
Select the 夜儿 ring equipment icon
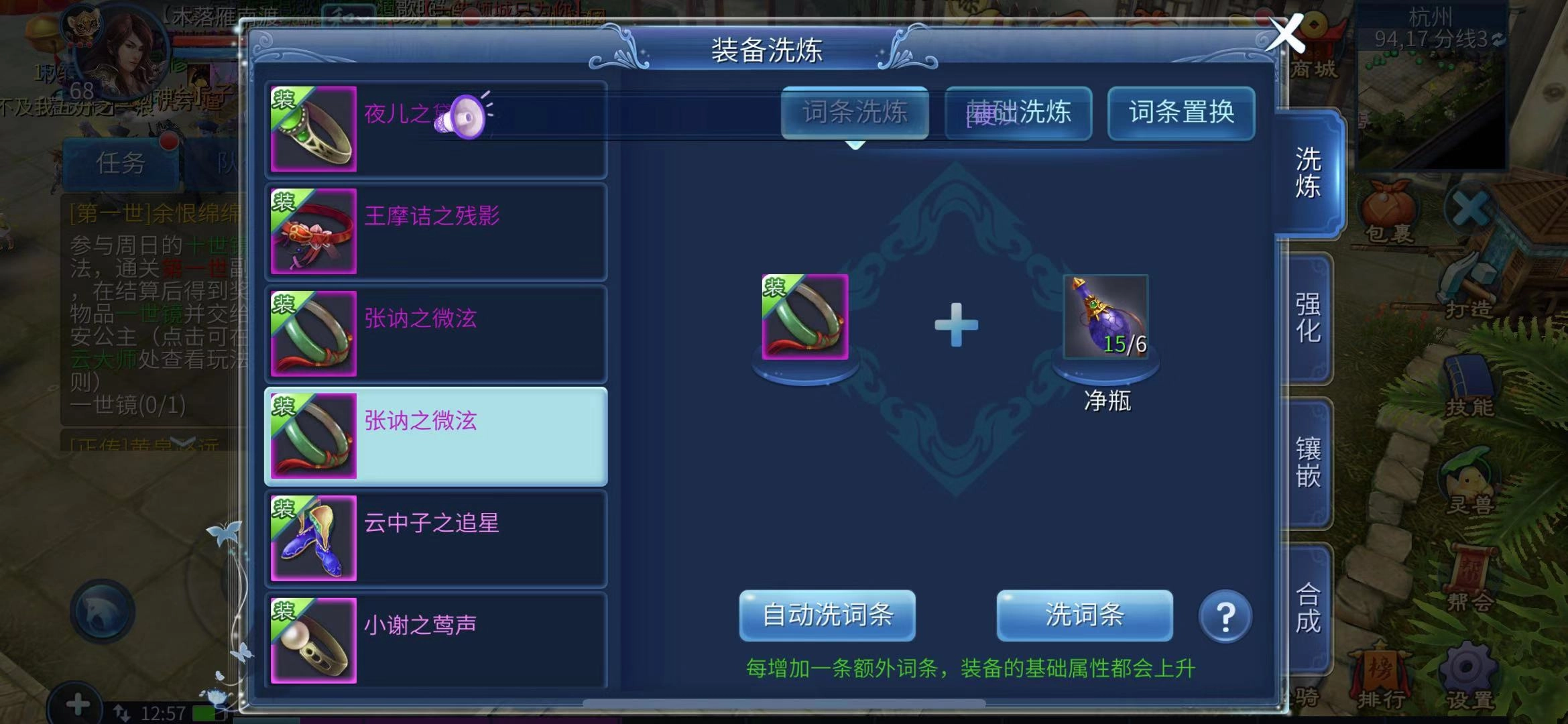[x=313, y=129]
